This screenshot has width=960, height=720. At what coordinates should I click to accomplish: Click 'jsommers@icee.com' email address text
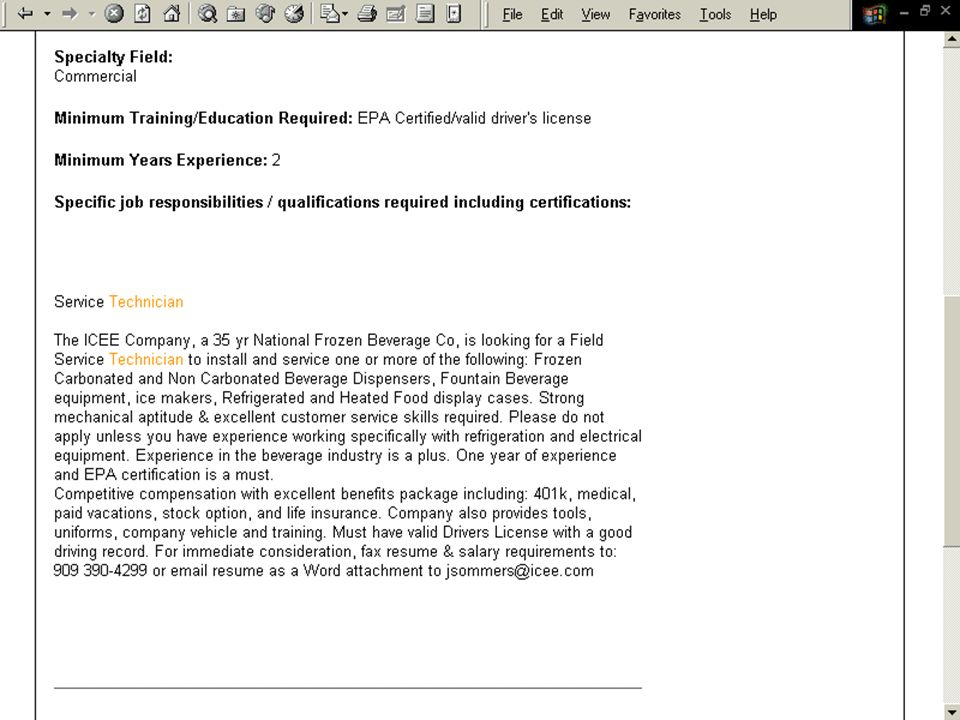(x=519, y=571)
